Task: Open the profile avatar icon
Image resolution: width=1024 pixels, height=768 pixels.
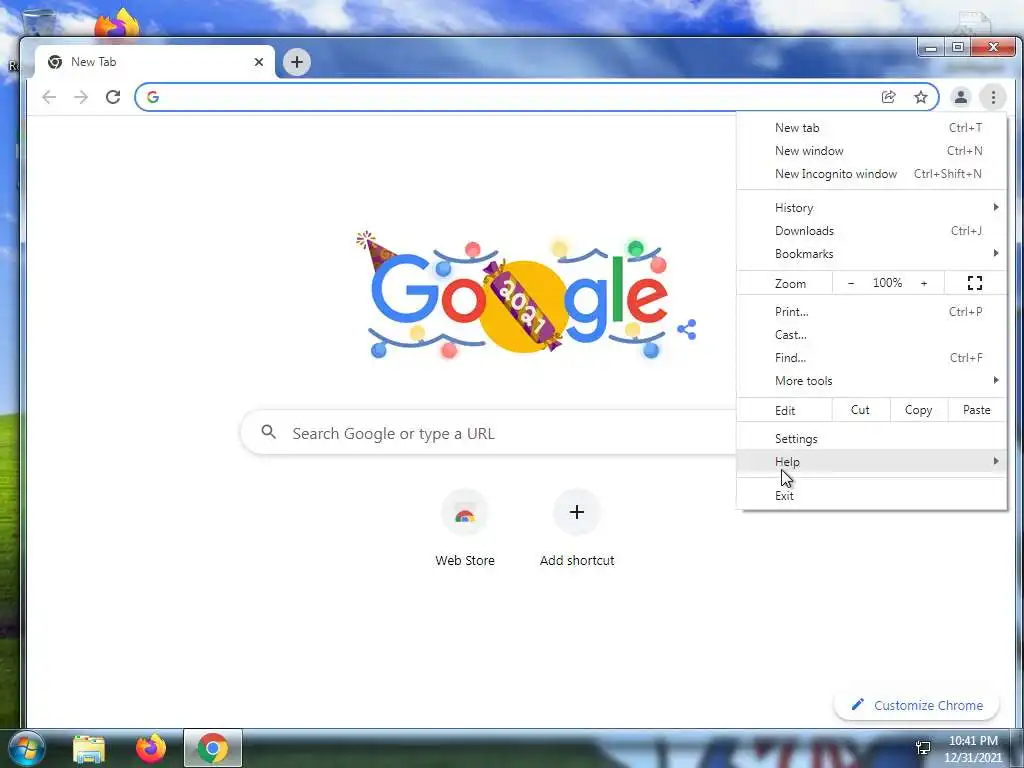Action: 961,97
